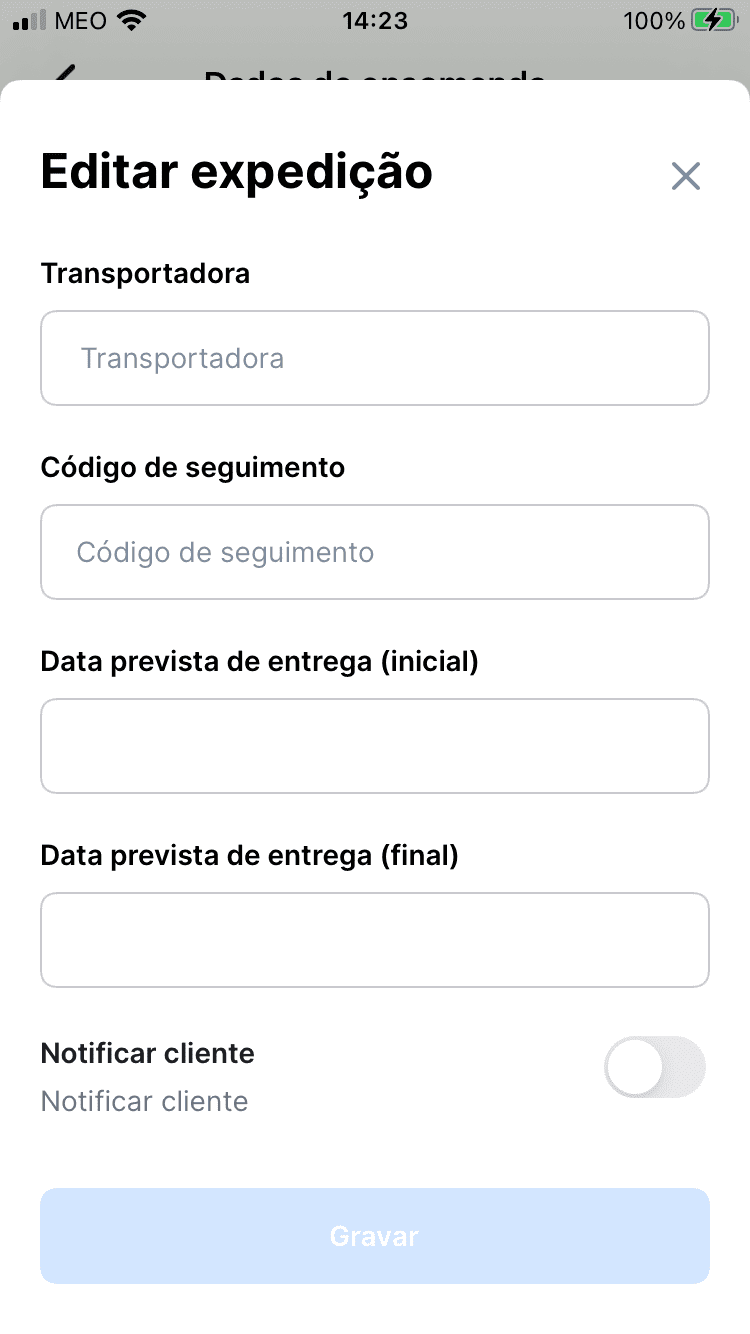Focus the Transportadora input field
The height and width of the screenshot is (1334, 750).
(x=375, y=358)
